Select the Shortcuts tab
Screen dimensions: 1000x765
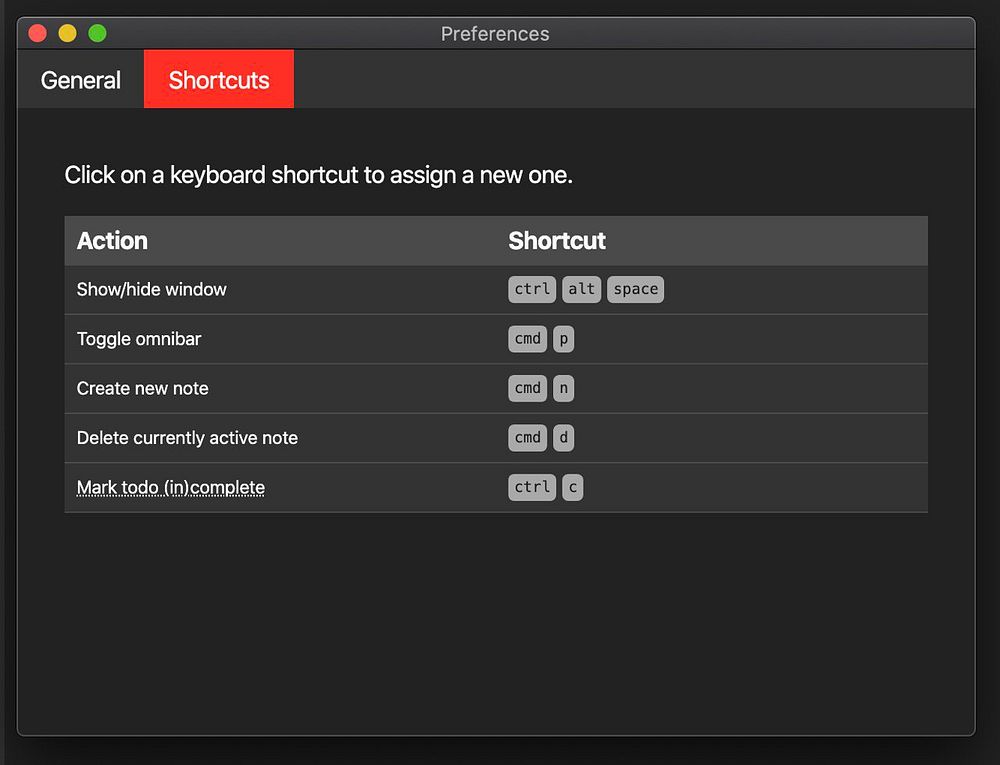click(x=219, y=80)
